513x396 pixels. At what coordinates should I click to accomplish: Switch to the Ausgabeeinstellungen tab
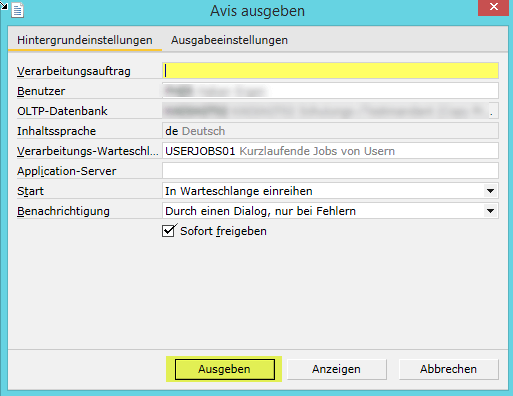pyautogui.click(x=229, y=40)
